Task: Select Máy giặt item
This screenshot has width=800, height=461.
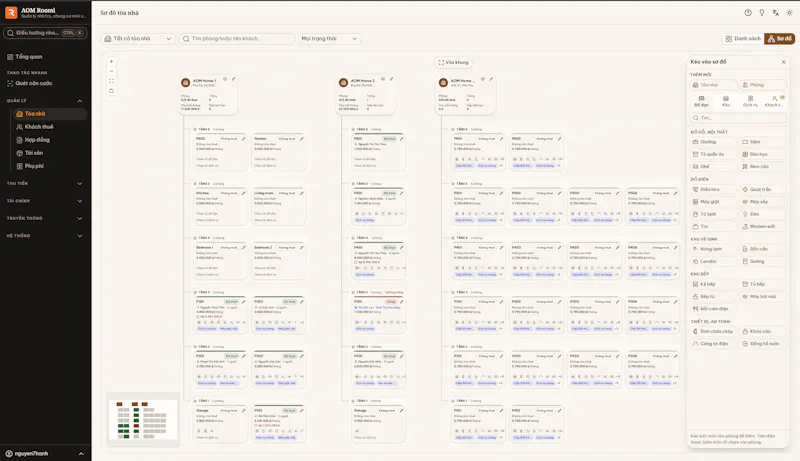Action: (713, 202)
